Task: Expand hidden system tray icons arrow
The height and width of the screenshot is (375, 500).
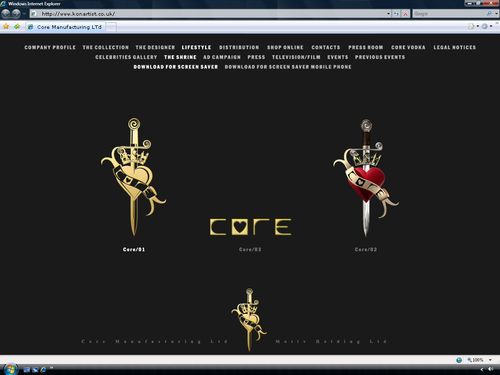Action: (482, 369)
